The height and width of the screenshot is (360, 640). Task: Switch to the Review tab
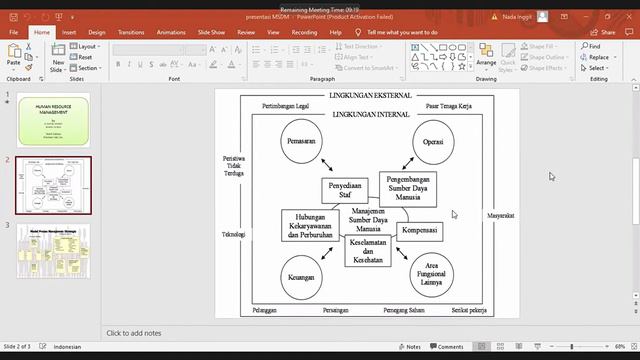click(x=246, y=32)
